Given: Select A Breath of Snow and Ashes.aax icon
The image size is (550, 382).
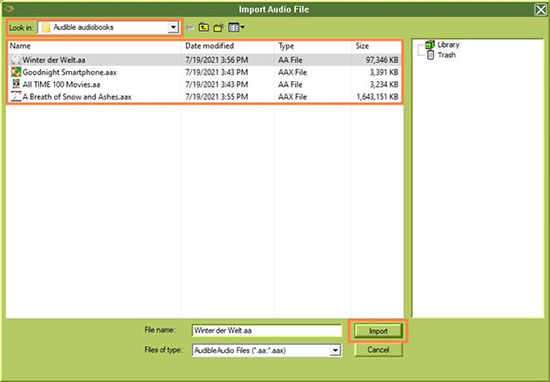Looking at the screenshot, I should (16, 97).
